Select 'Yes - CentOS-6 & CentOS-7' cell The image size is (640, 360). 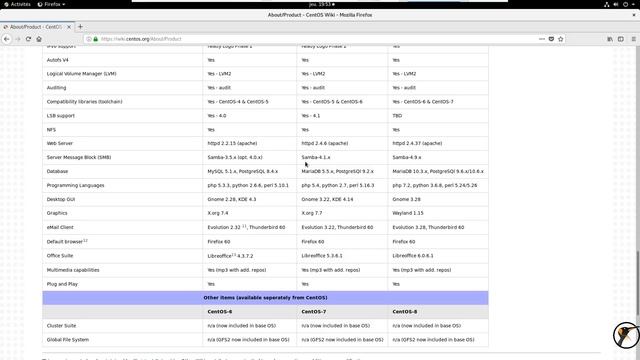point(423,102)
